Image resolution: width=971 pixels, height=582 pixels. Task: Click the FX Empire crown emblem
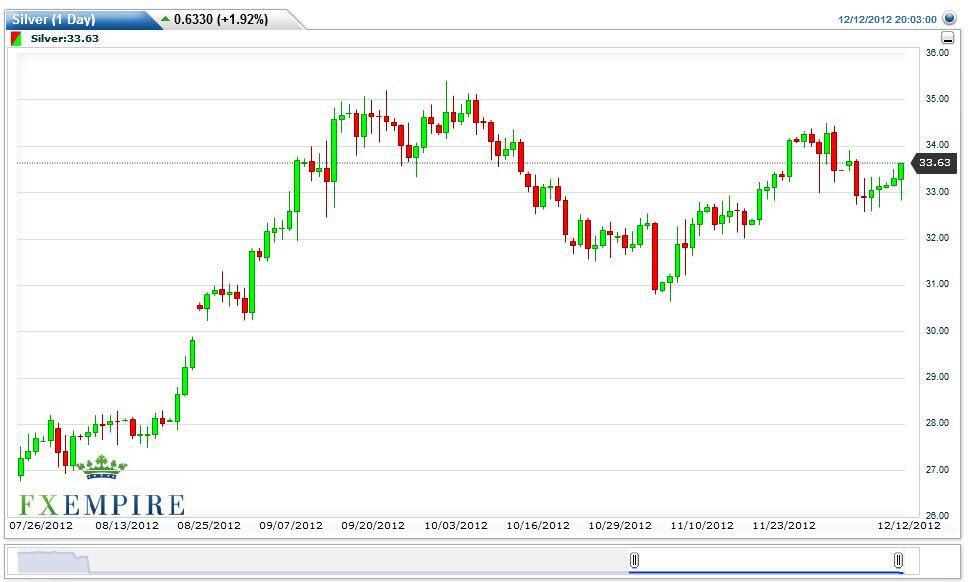click(102, 467)
